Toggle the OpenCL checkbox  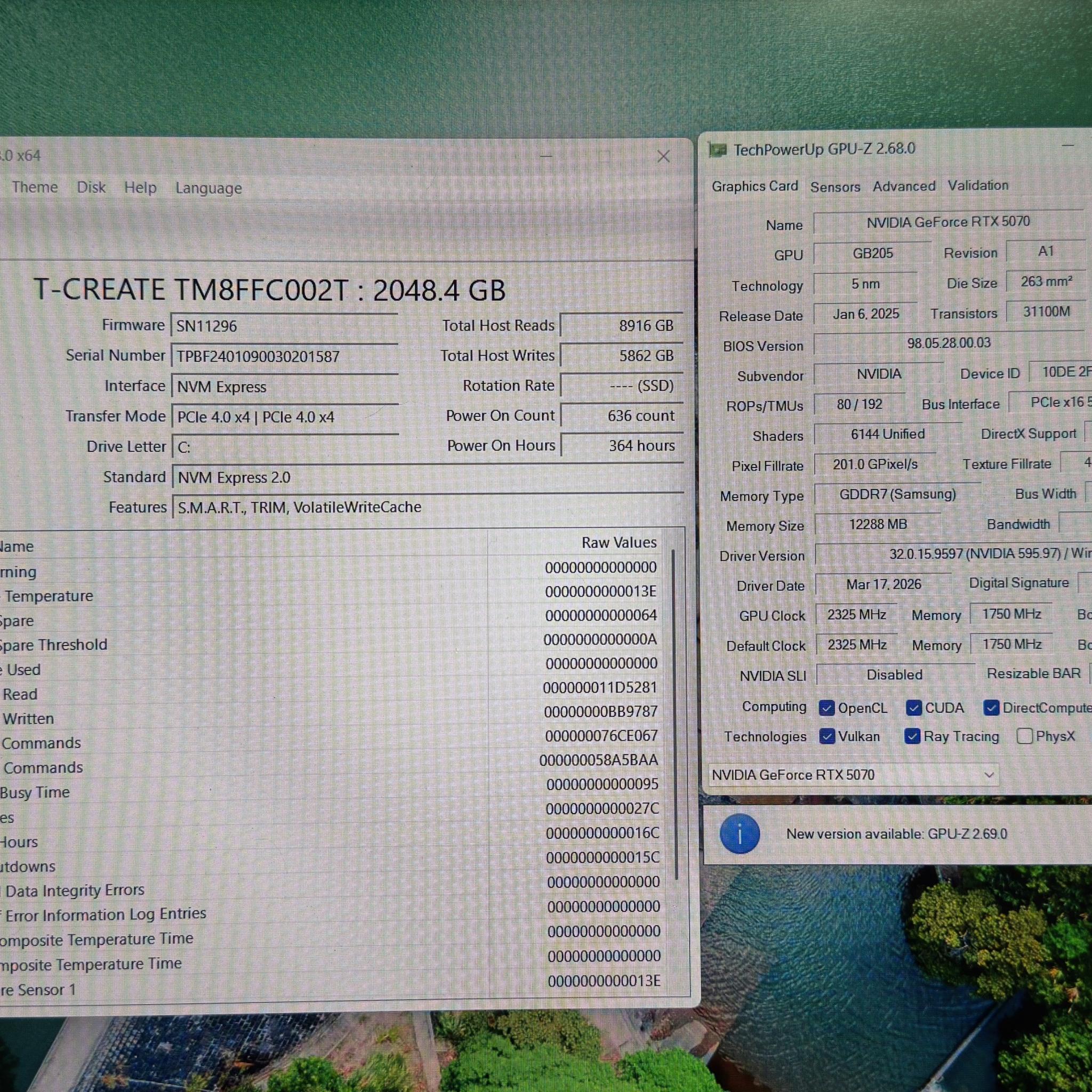[x=826, y=708]
